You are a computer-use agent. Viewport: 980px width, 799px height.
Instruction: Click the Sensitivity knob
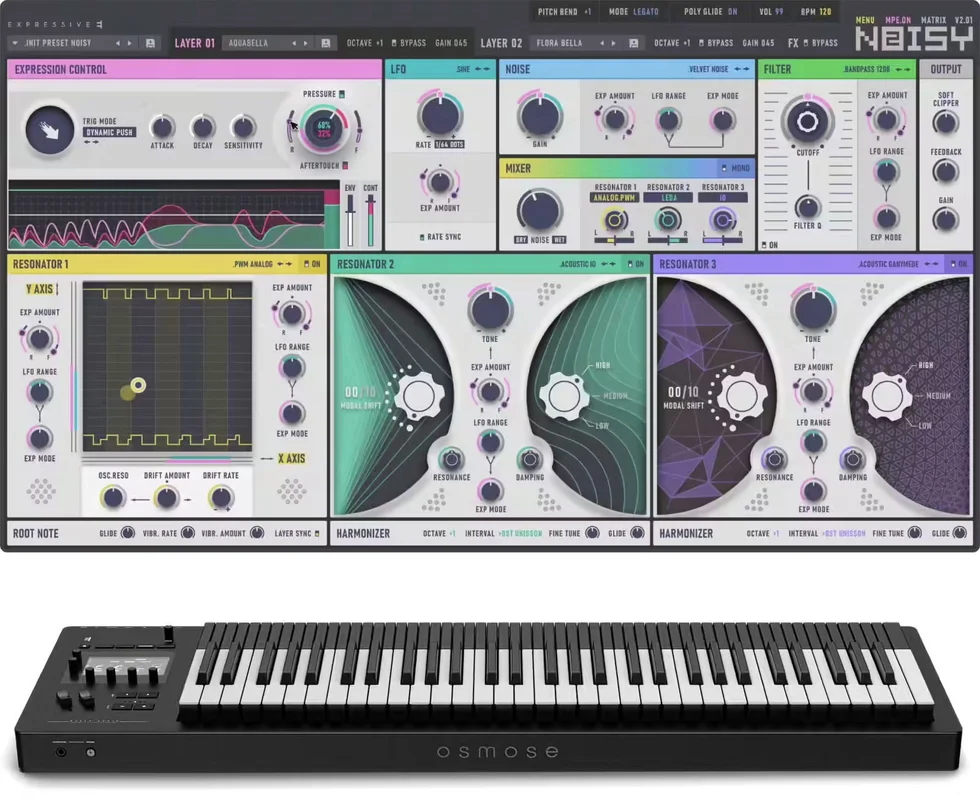(x=242, y=128)
